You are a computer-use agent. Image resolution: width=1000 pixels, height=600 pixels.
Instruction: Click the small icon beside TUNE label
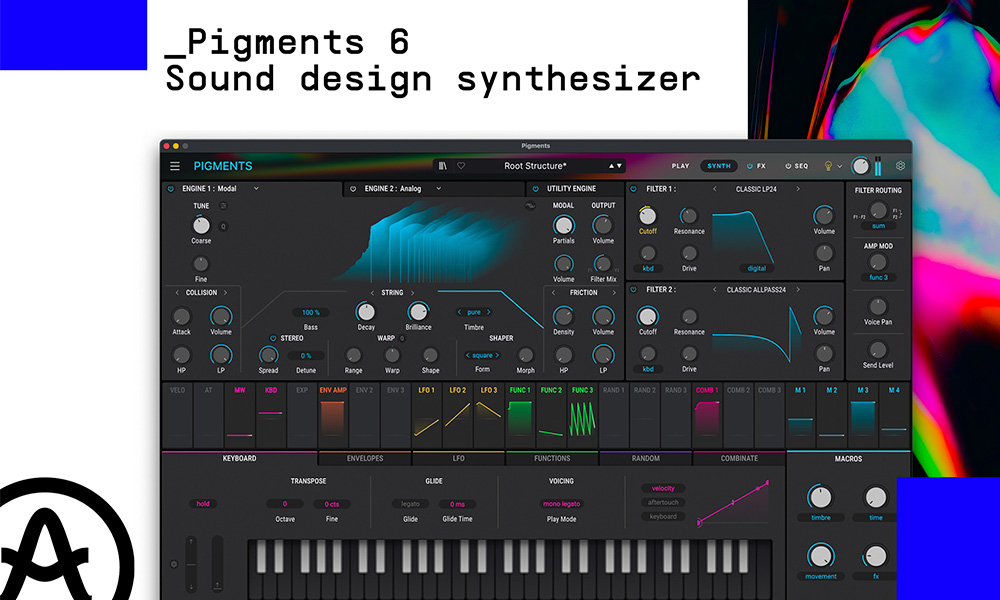click(x=223, y=206)
